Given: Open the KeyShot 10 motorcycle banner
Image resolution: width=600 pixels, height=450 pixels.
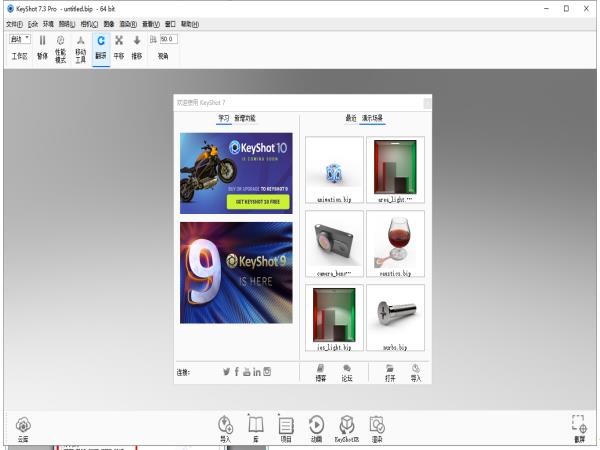Looking at the screenshot, I should (236, 173).
